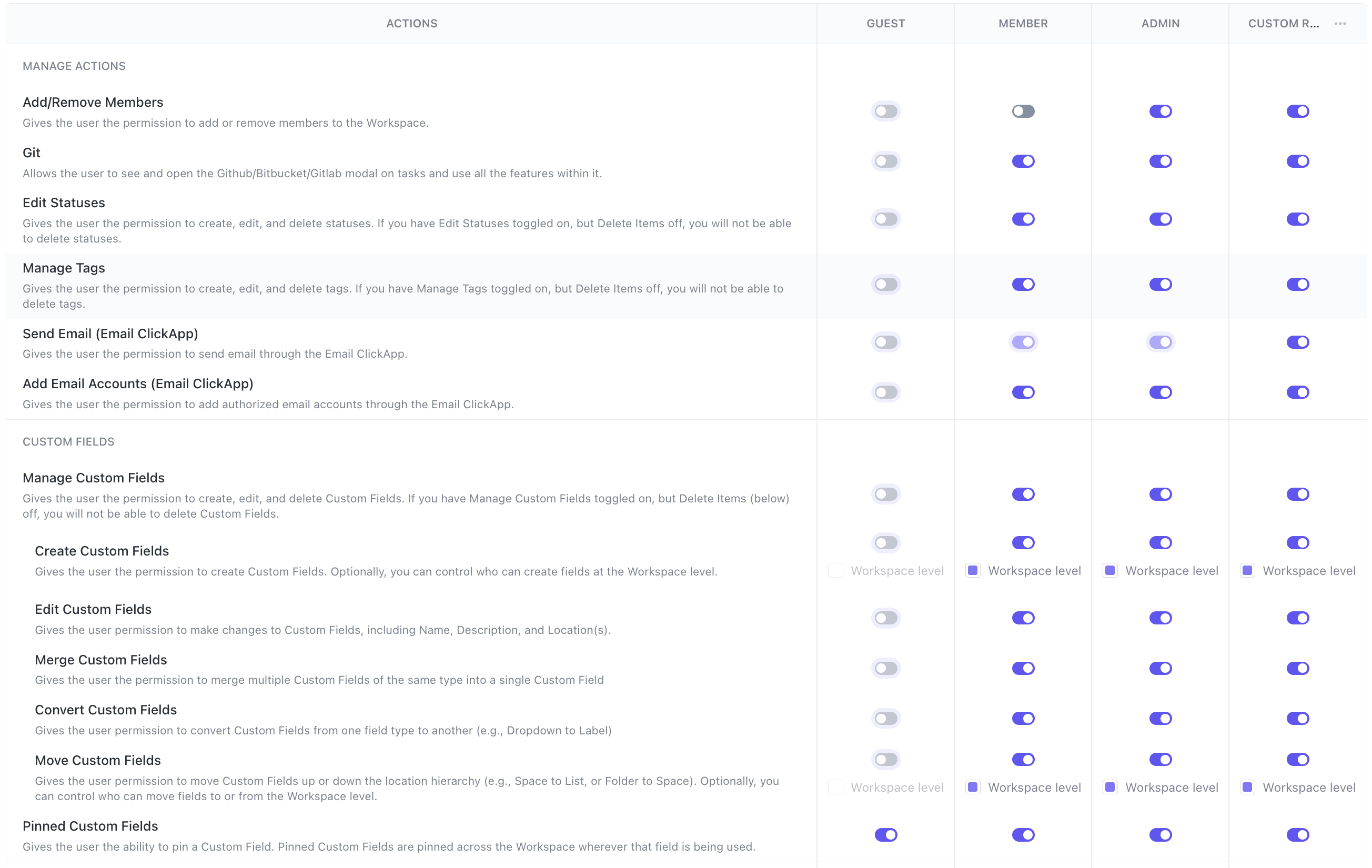Uncheck Admin Workspace level for Move Custom Fields
Image resolution: width=1372 pixels, height=868 pixels.
pos(1111,787)
